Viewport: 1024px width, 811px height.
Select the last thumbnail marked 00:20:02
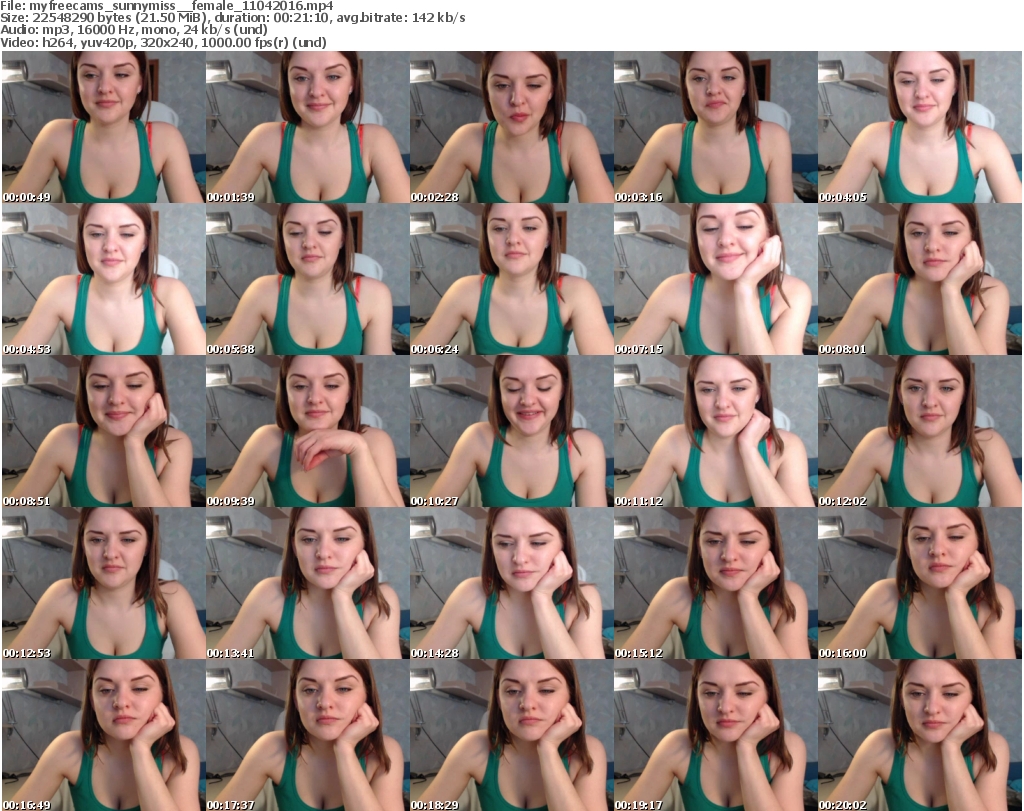click(919, 734)
